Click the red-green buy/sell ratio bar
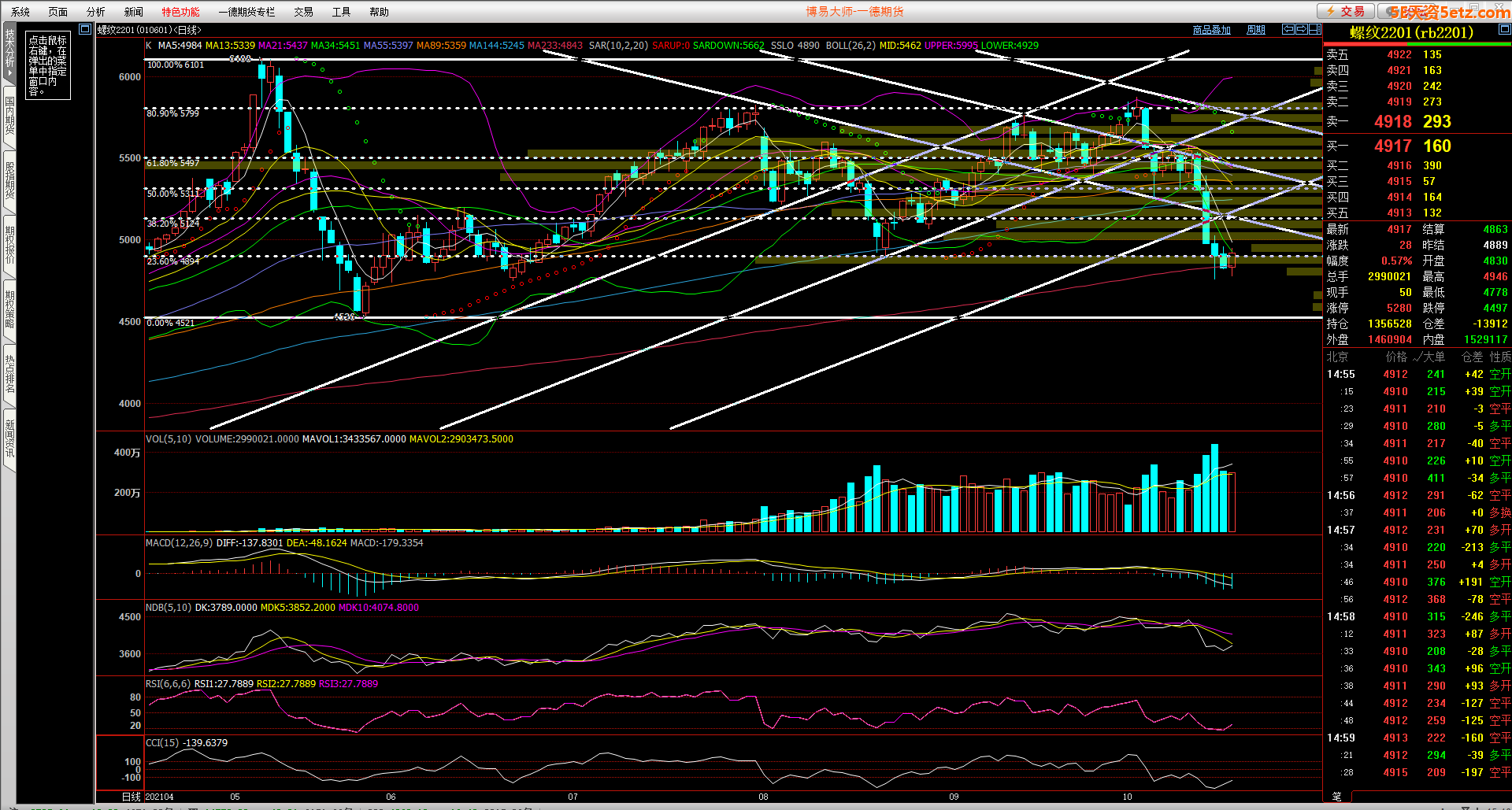Screen dimensions: 1512x810 1417,45
